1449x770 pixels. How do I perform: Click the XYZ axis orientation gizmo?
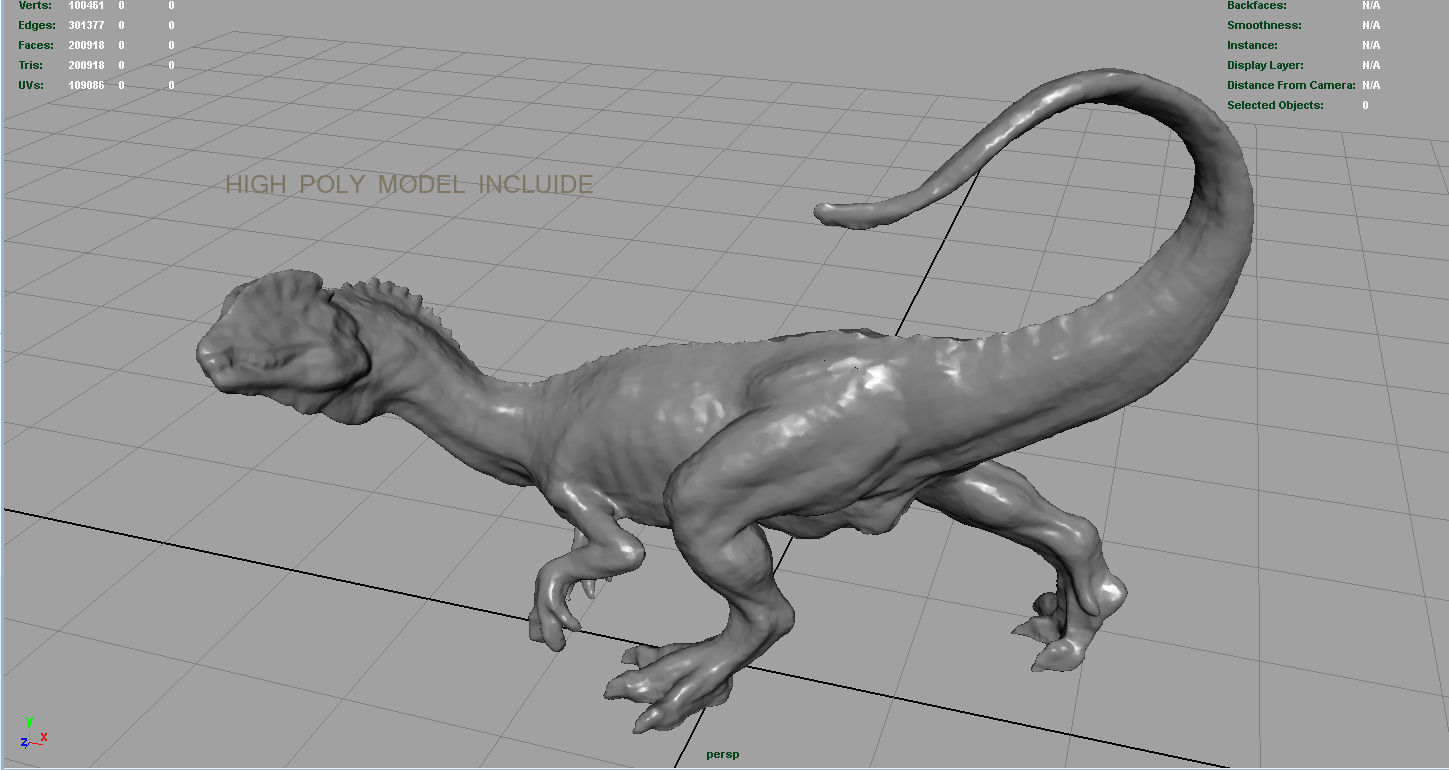(34, 733)
